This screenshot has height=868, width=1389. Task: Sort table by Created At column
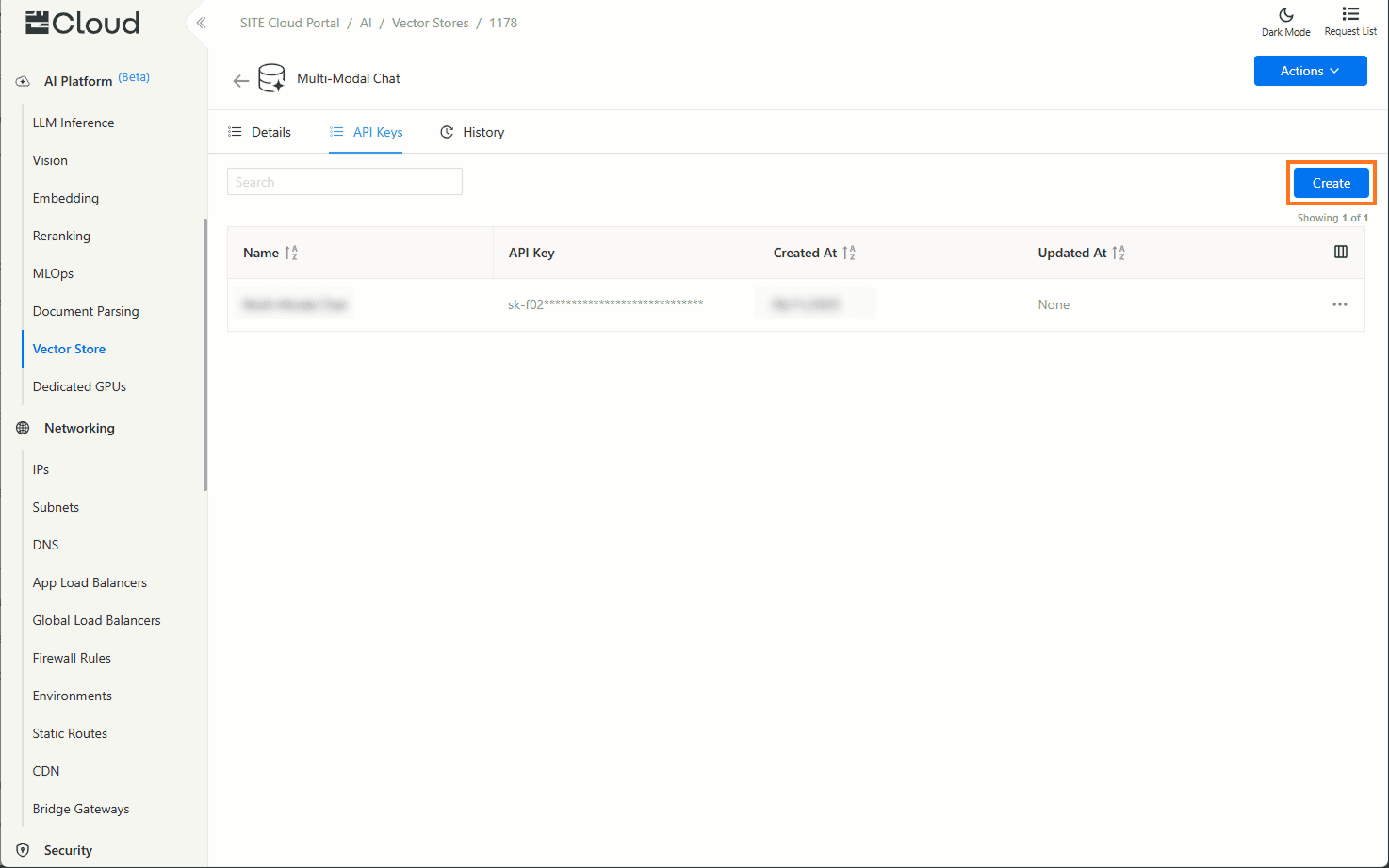click(849, 253)
